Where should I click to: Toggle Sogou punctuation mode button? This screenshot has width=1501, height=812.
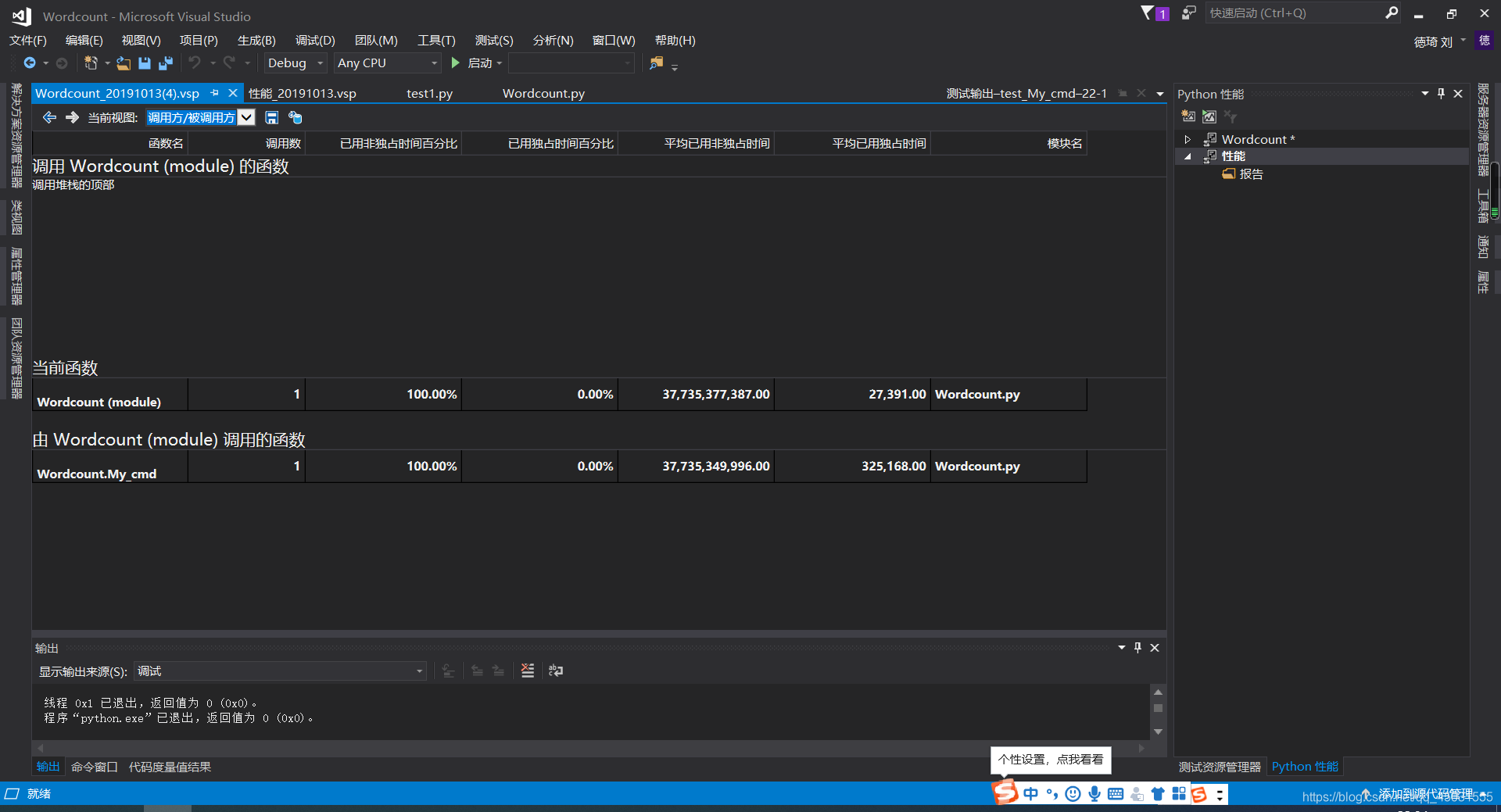[x=1052, y=794]
